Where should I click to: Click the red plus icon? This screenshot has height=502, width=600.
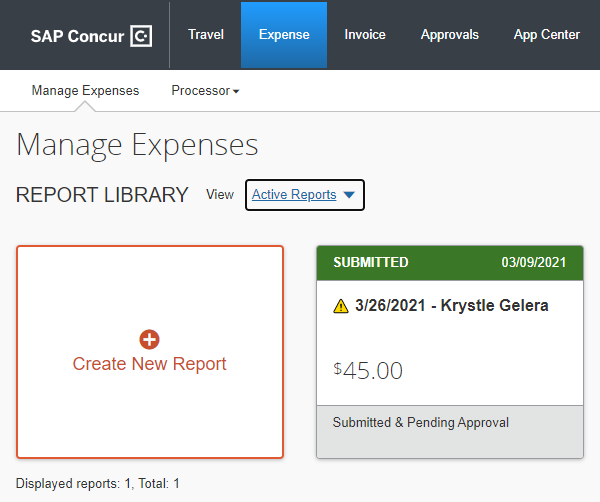tap(150, 339)
